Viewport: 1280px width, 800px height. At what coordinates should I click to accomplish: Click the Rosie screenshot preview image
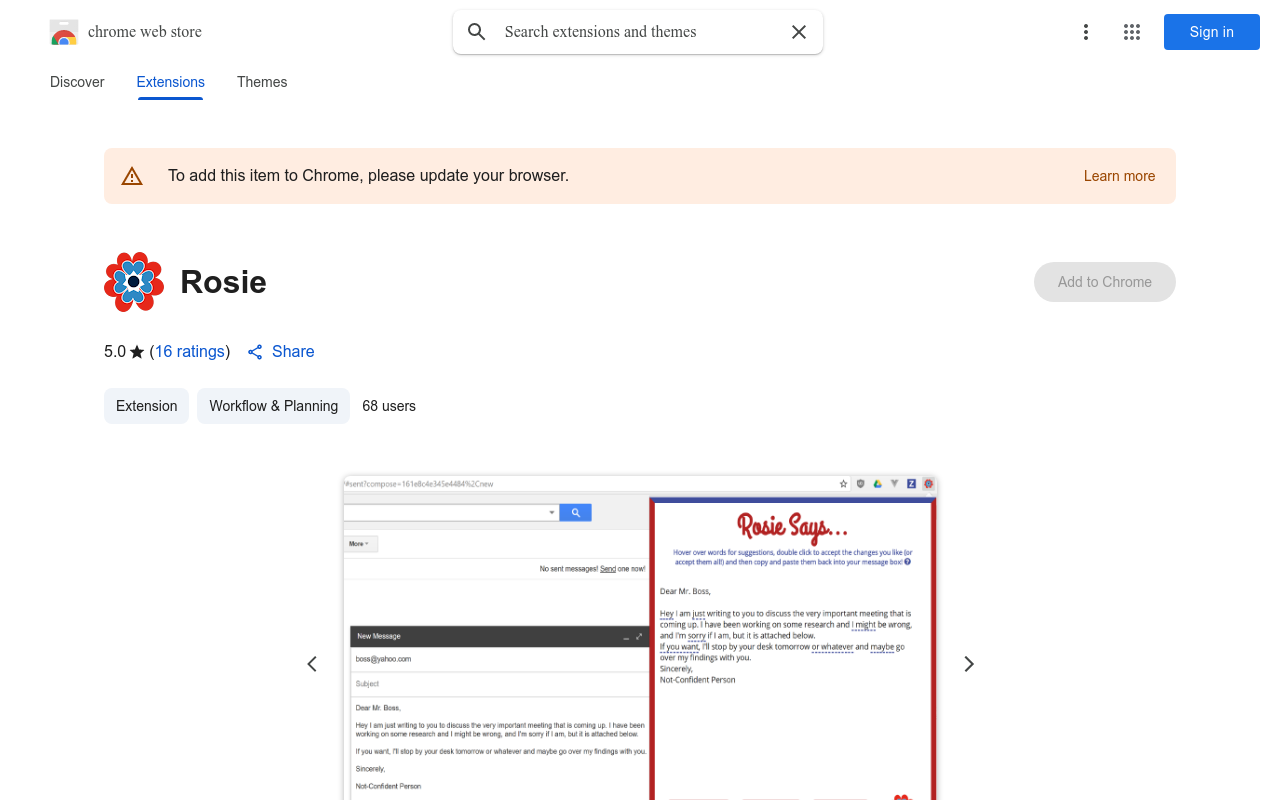(640, 637)
